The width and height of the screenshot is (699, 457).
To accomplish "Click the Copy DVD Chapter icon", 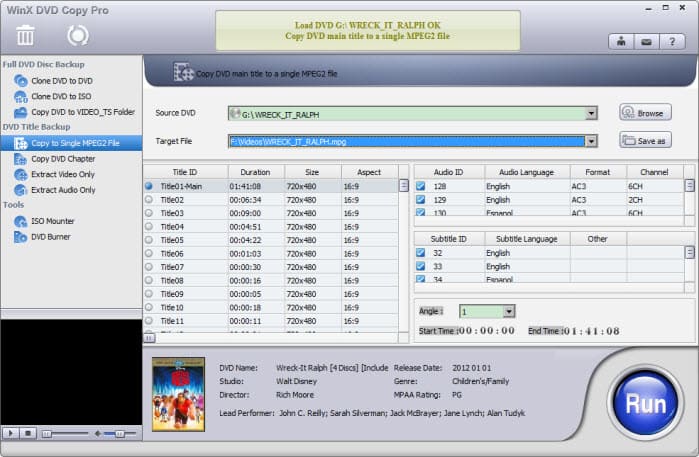I will [21, 159].
